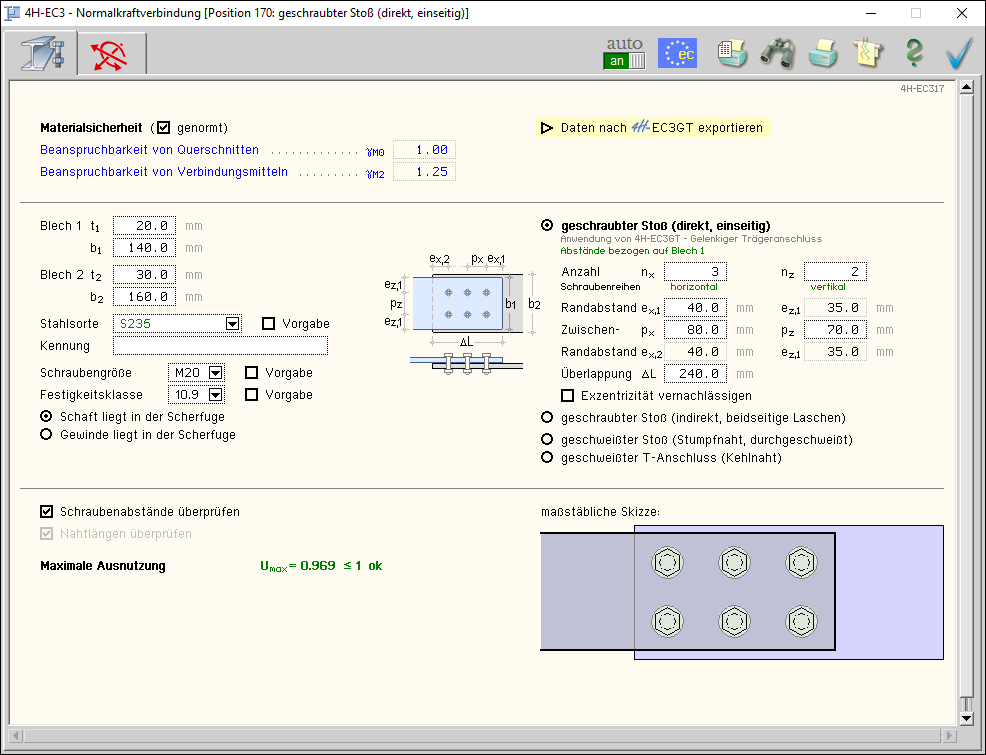This screenshot has height=755, width=986.
Task: Switch to the steel profile connection tab
Action: click(41, 54)
